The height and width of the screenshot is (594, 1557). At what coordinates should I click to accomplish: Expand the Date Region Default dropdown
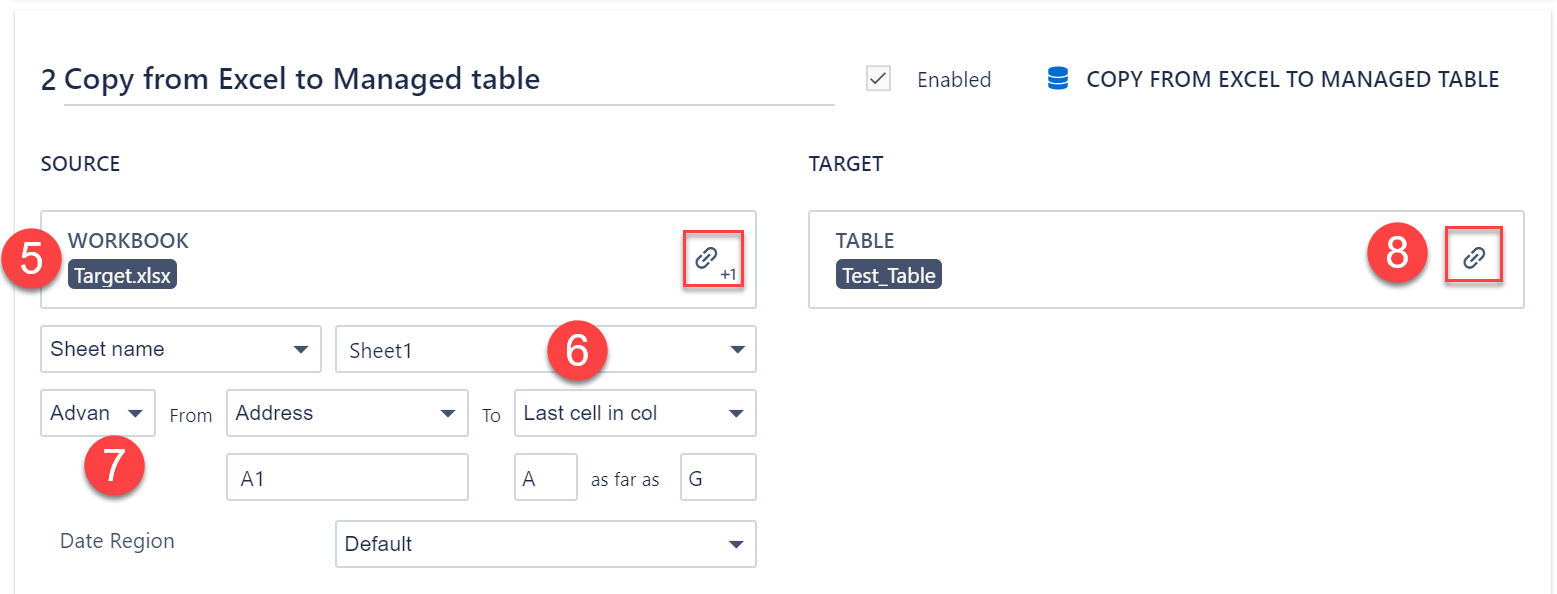pos(545,544)
